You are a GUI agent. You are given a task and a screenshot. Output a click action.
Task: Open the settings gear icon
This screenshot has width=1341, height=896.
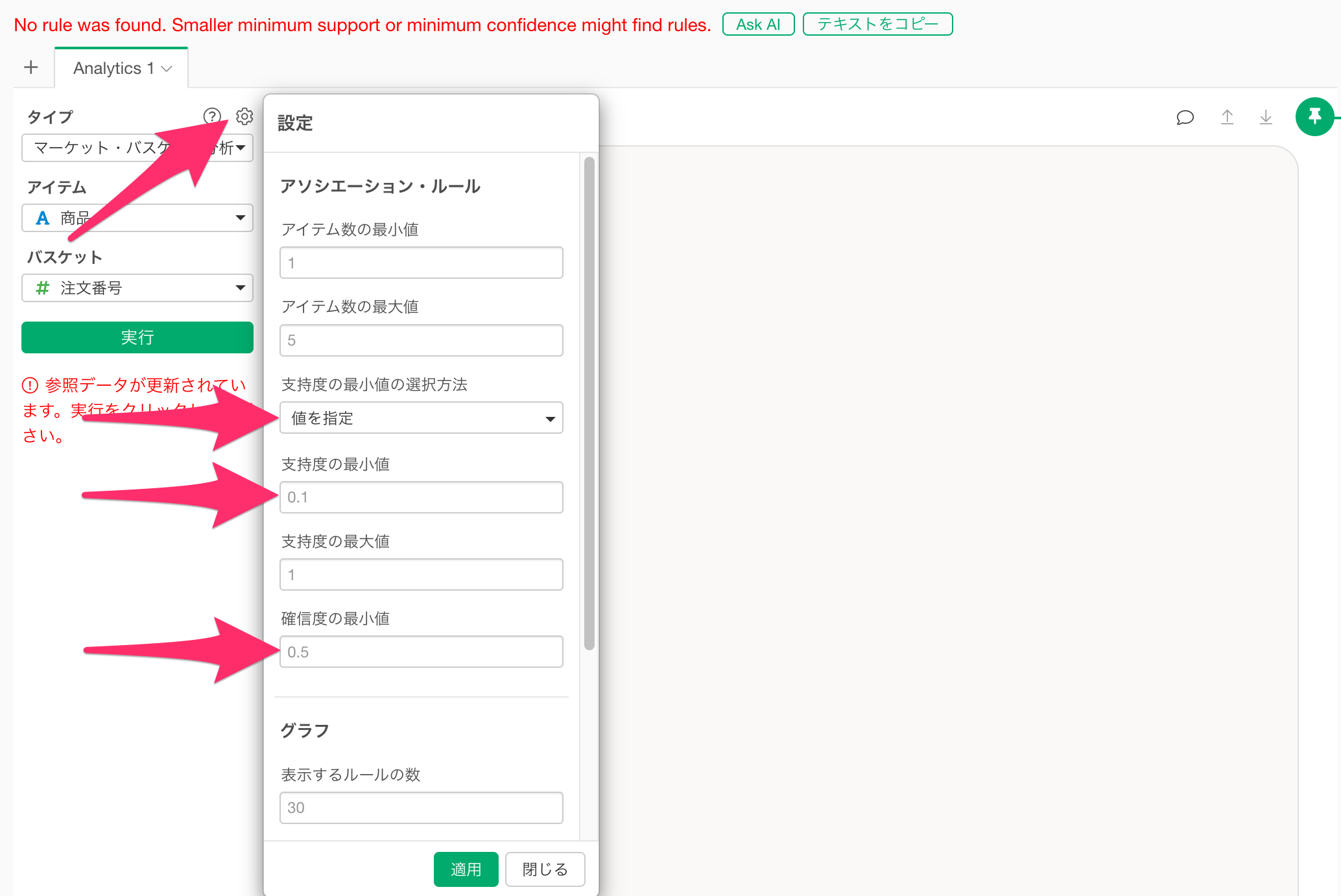tap(244, 116)
